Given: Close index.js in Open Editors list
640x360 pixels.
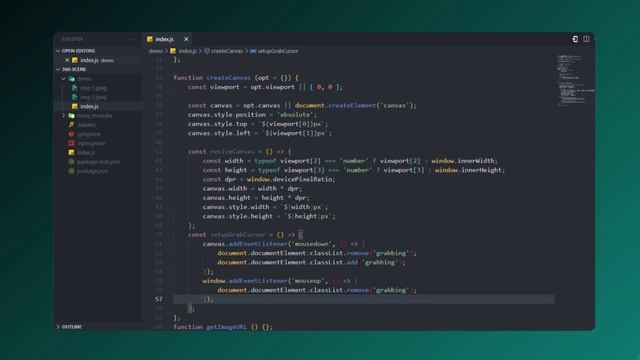Looking at the screenshot, I should [67, 60].
